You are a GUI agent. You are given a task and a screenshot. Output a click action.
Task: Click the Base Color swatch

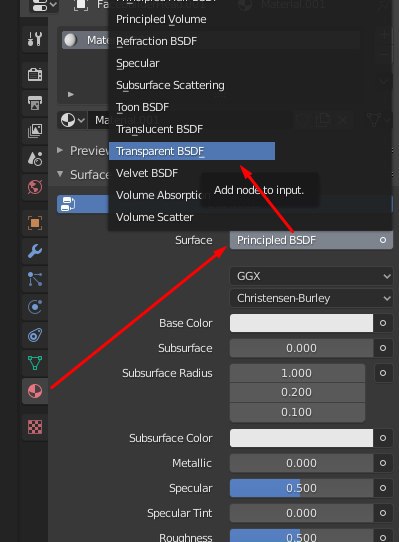(301, 323)
